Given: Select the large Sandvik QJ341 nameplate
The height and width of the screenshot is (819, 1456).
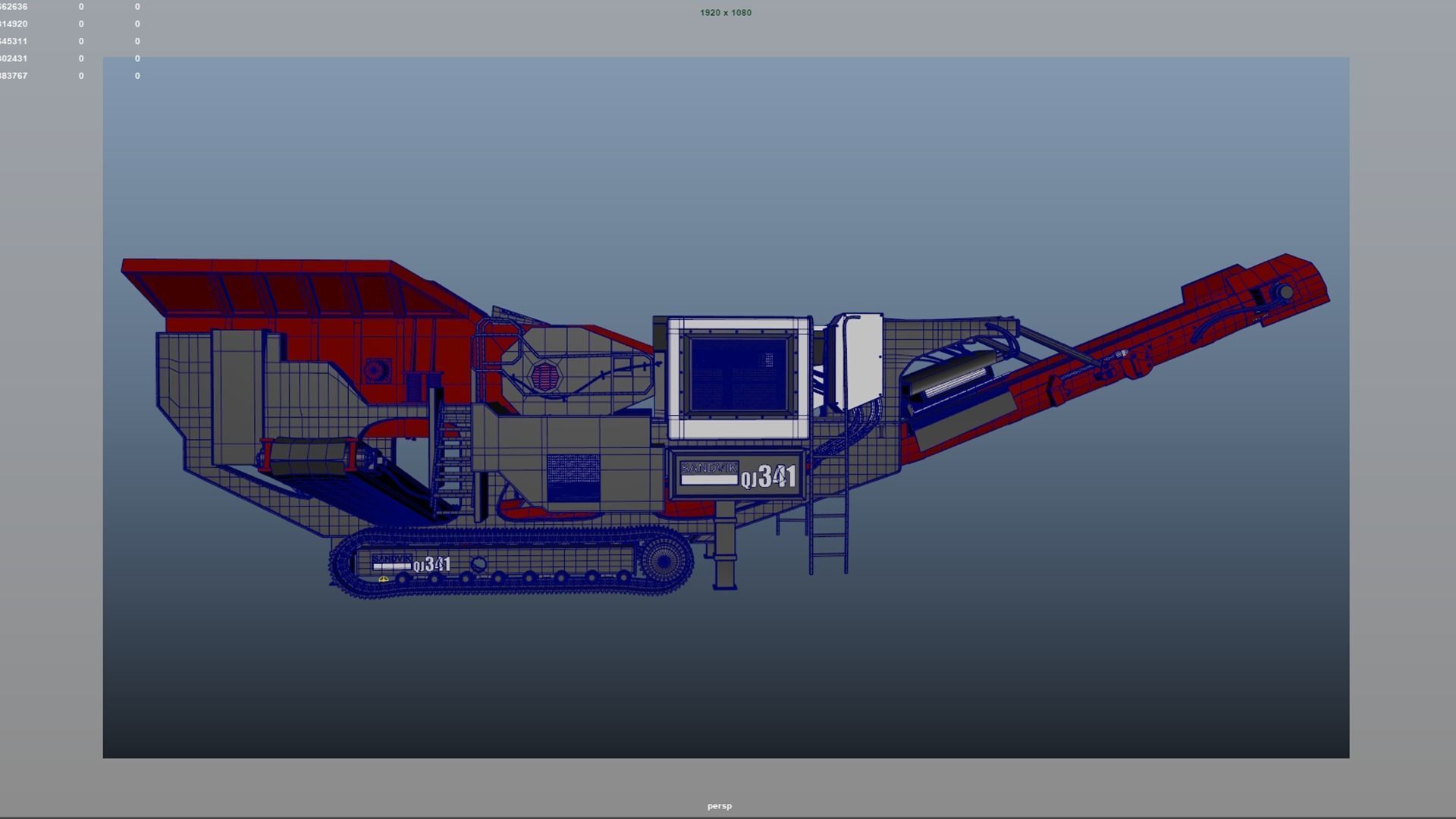Looking at the screenshot, I should [x=737, y=475].
